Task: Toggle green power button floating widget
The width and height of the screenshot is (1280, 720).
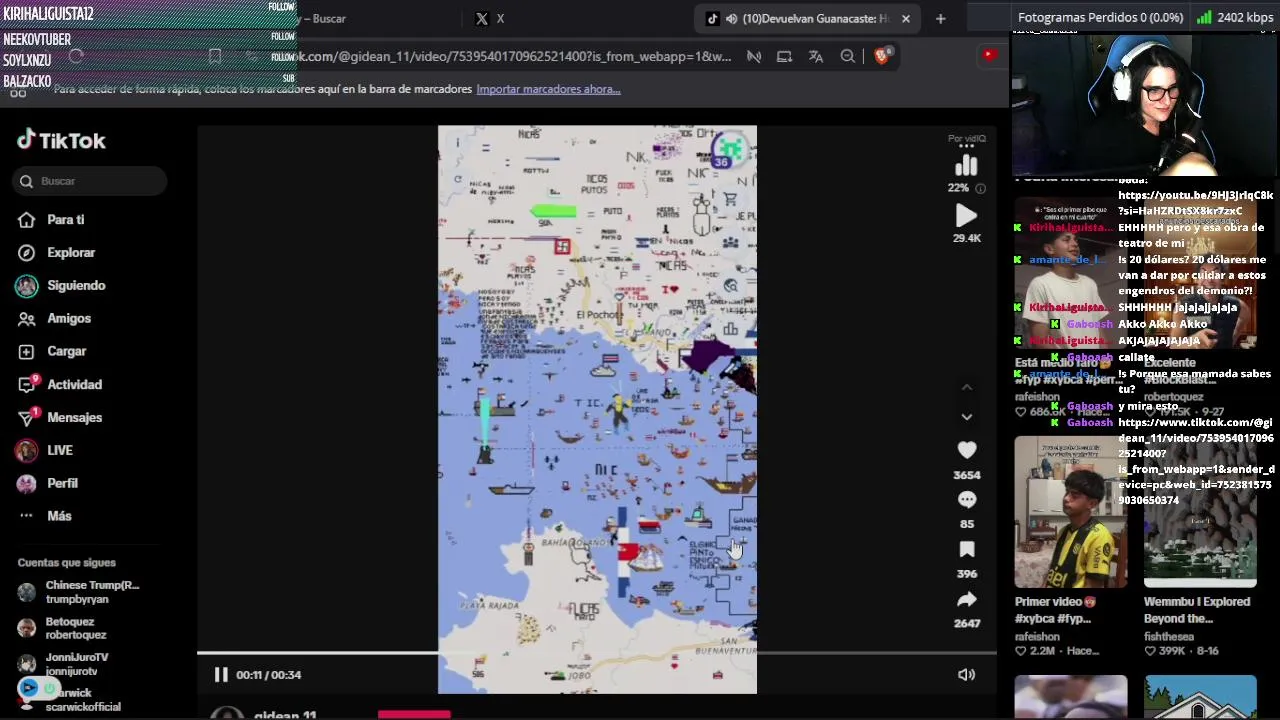Action: pyautogui.click(x=49, y=688)
